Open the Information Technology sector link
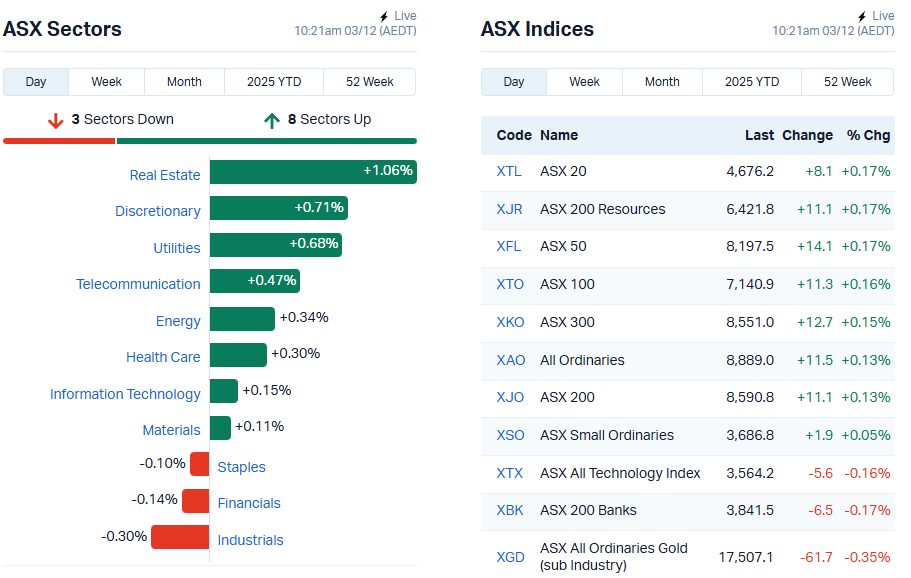This screenshot has height=578, width=911. (125, 394)
